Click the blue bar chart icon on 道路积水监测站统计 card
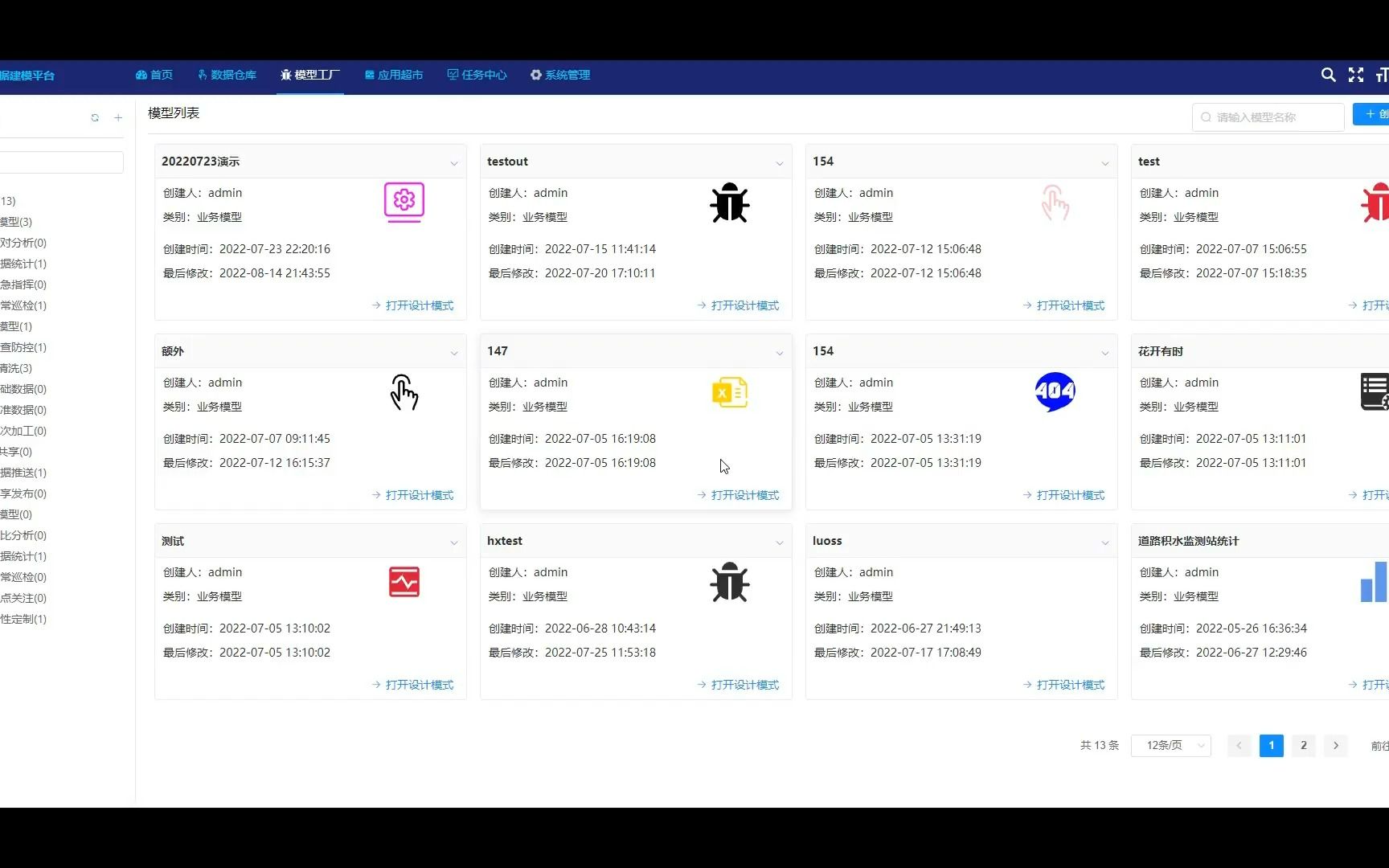This screenshot has height=868, width=1389. point(1374,582)
